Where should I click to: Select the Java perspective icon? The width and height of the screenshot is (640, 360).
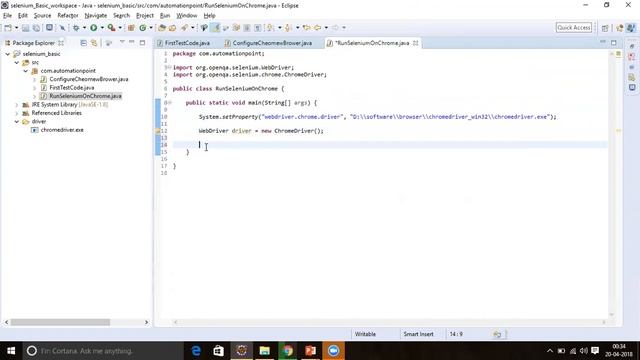pyautogui.click(x=631, y=28)
